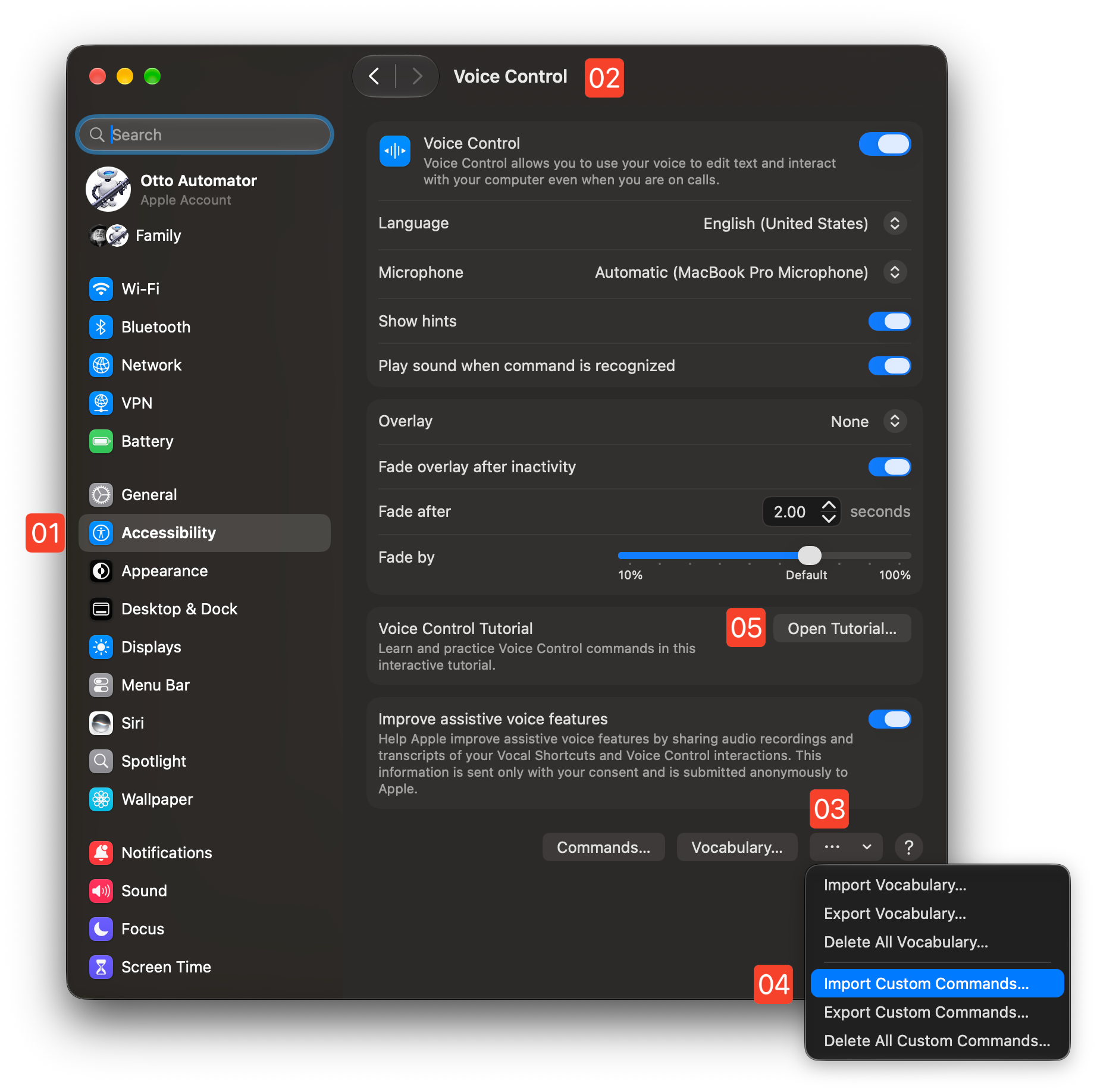The image size is (1097, 1092).
Task: Click the Appearance icon
Action: 101,571
